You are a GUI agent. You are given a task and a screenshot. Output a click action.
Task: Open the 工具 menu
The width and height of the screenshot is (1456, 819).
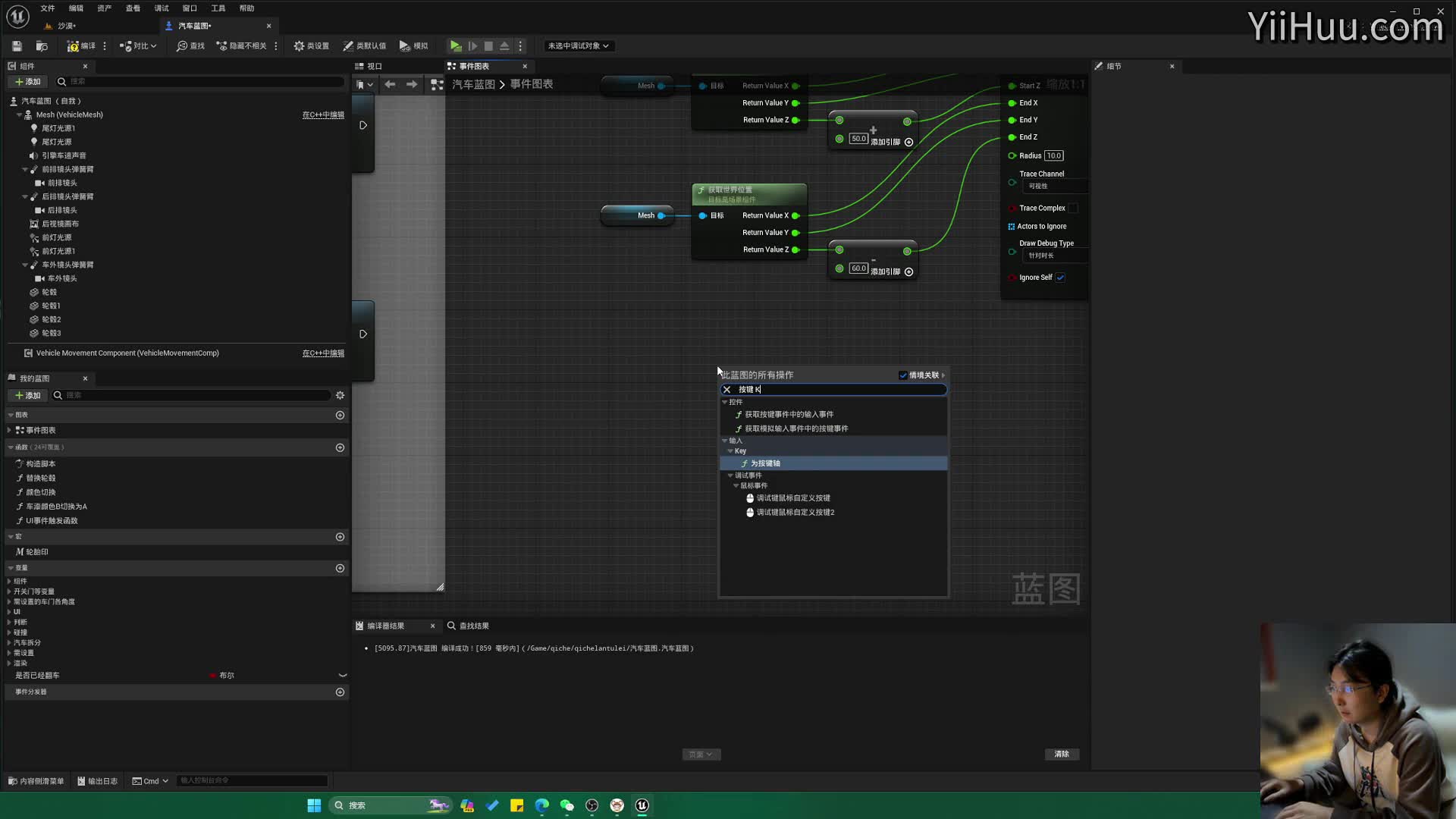click(x=218, y=8)
